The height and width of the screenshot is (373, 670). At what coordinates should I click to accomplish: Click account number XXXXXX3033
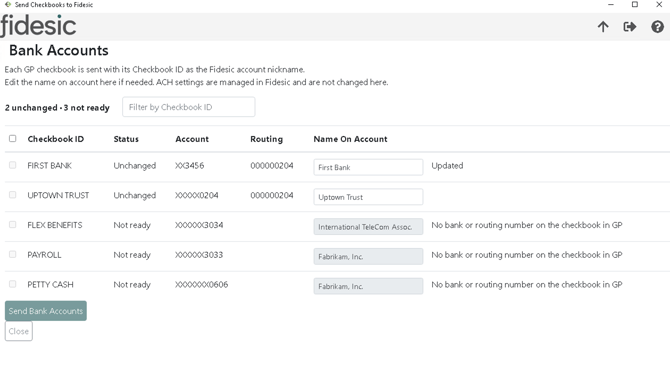coord(199,255)
